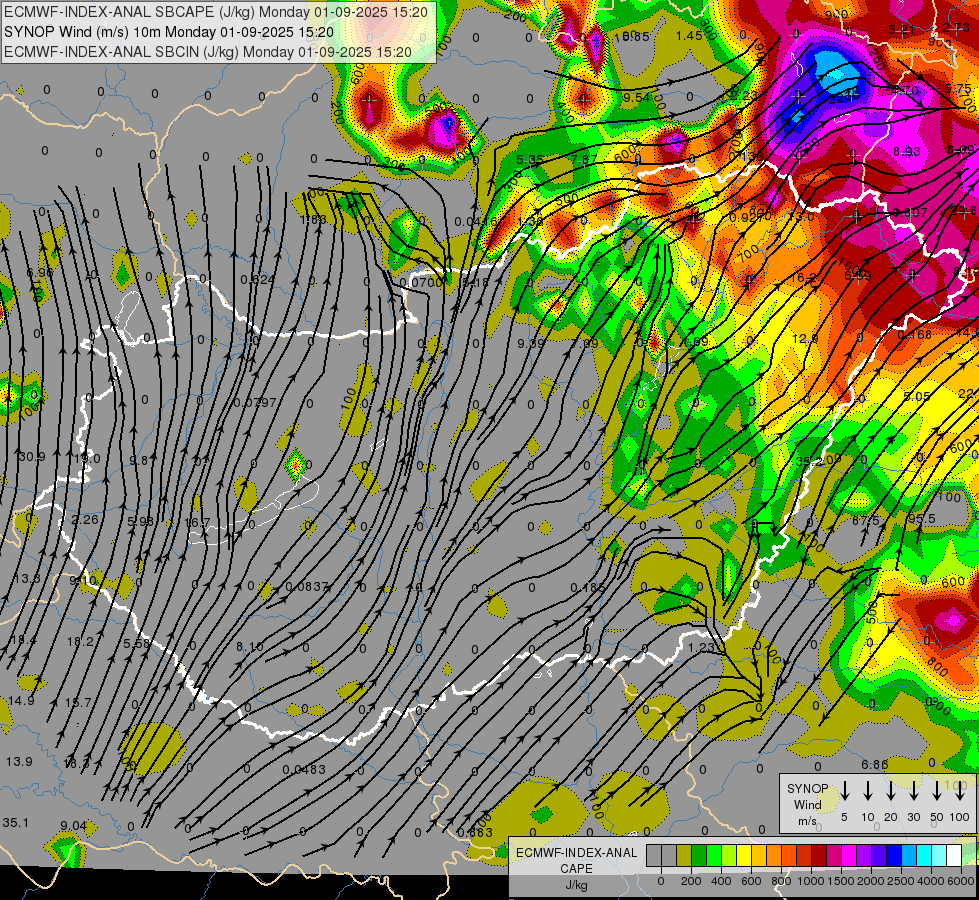Click the map value 1.45

click(689, 36)
